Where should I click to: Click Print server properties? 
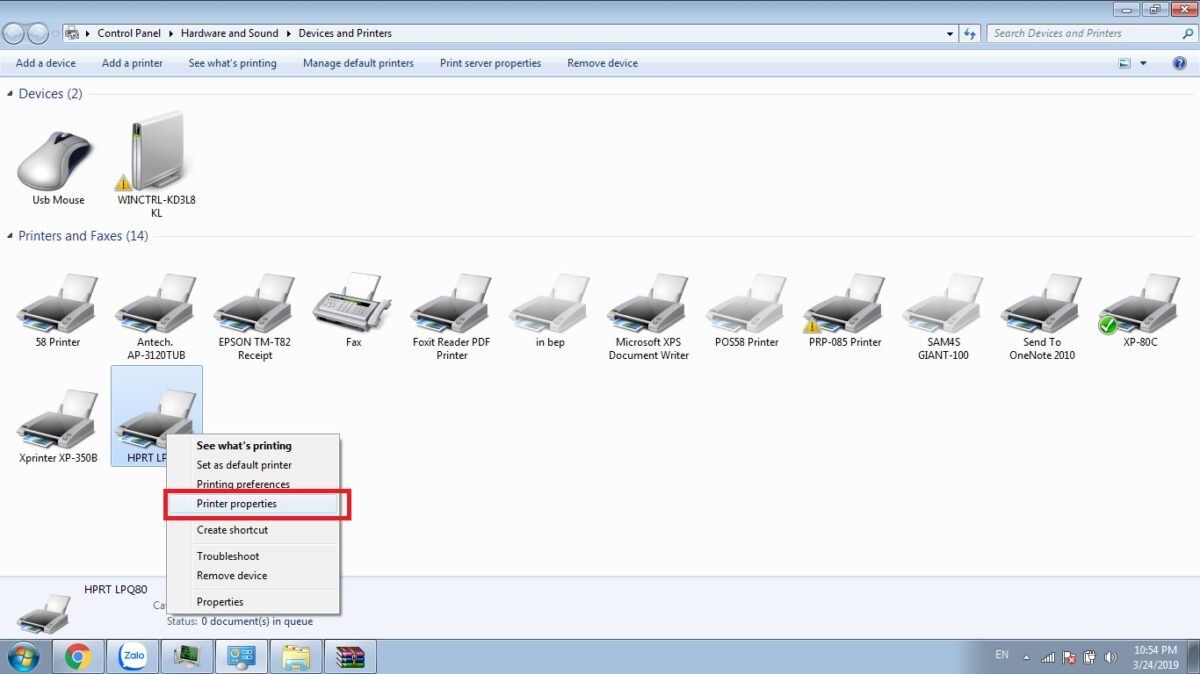[490, 63]
